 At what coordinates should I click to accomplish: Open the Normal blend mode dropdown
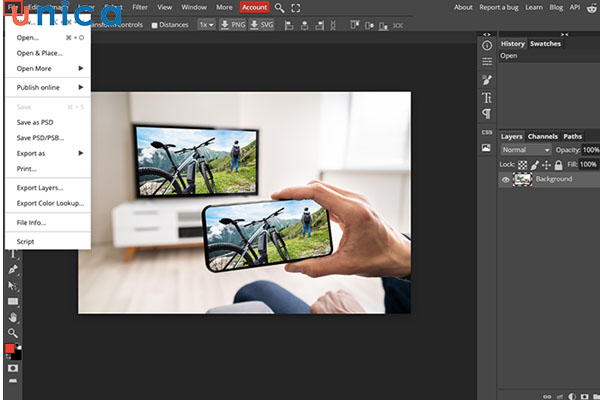tap(525, 149)
